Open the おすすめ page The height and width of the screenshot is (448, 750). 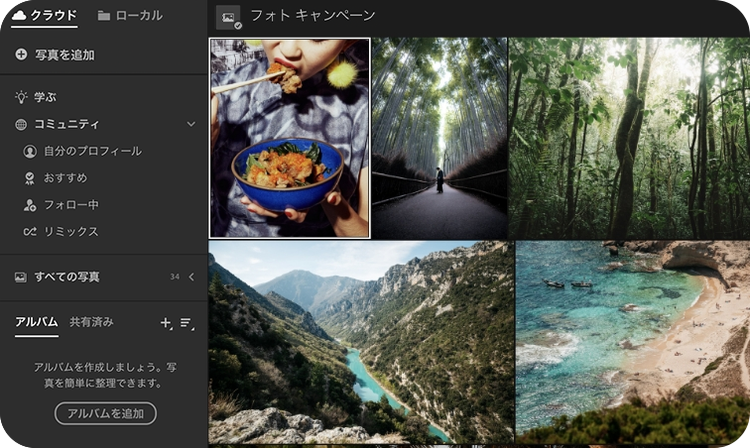pos(66,178)
